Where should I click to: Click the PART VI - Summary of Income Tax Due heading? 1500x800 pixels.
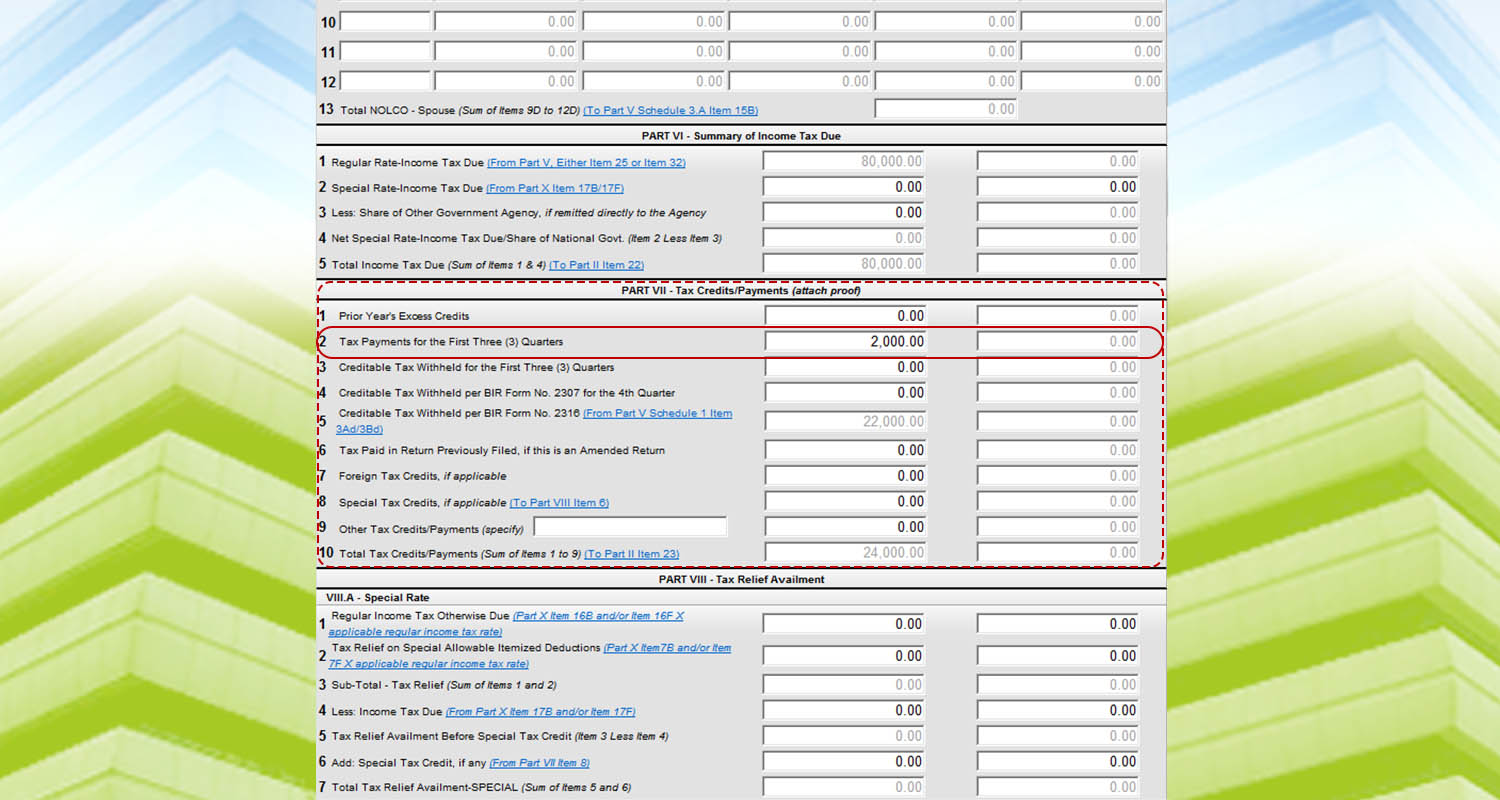click(x=741, y=136)
